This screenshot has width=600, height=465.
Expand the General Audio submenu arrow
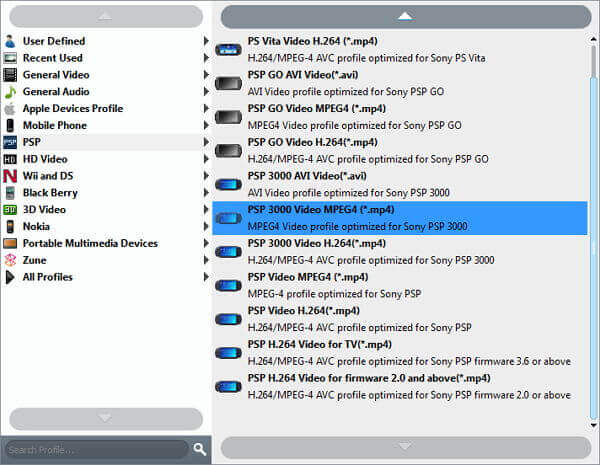click(206, 91)
